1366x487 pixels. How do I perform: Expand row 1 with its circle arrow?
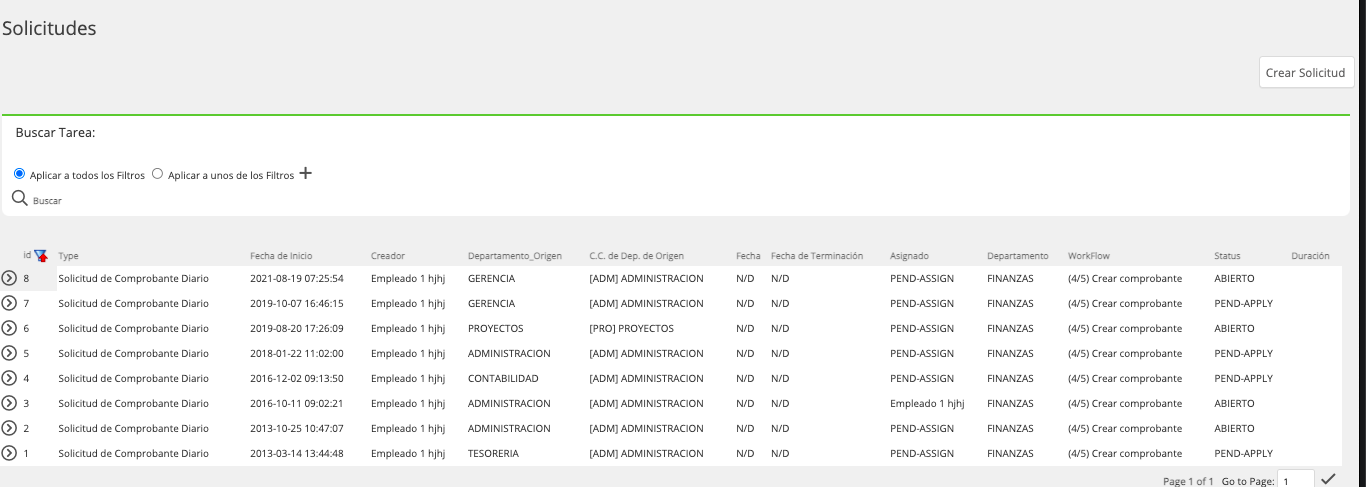click(9, 453)
